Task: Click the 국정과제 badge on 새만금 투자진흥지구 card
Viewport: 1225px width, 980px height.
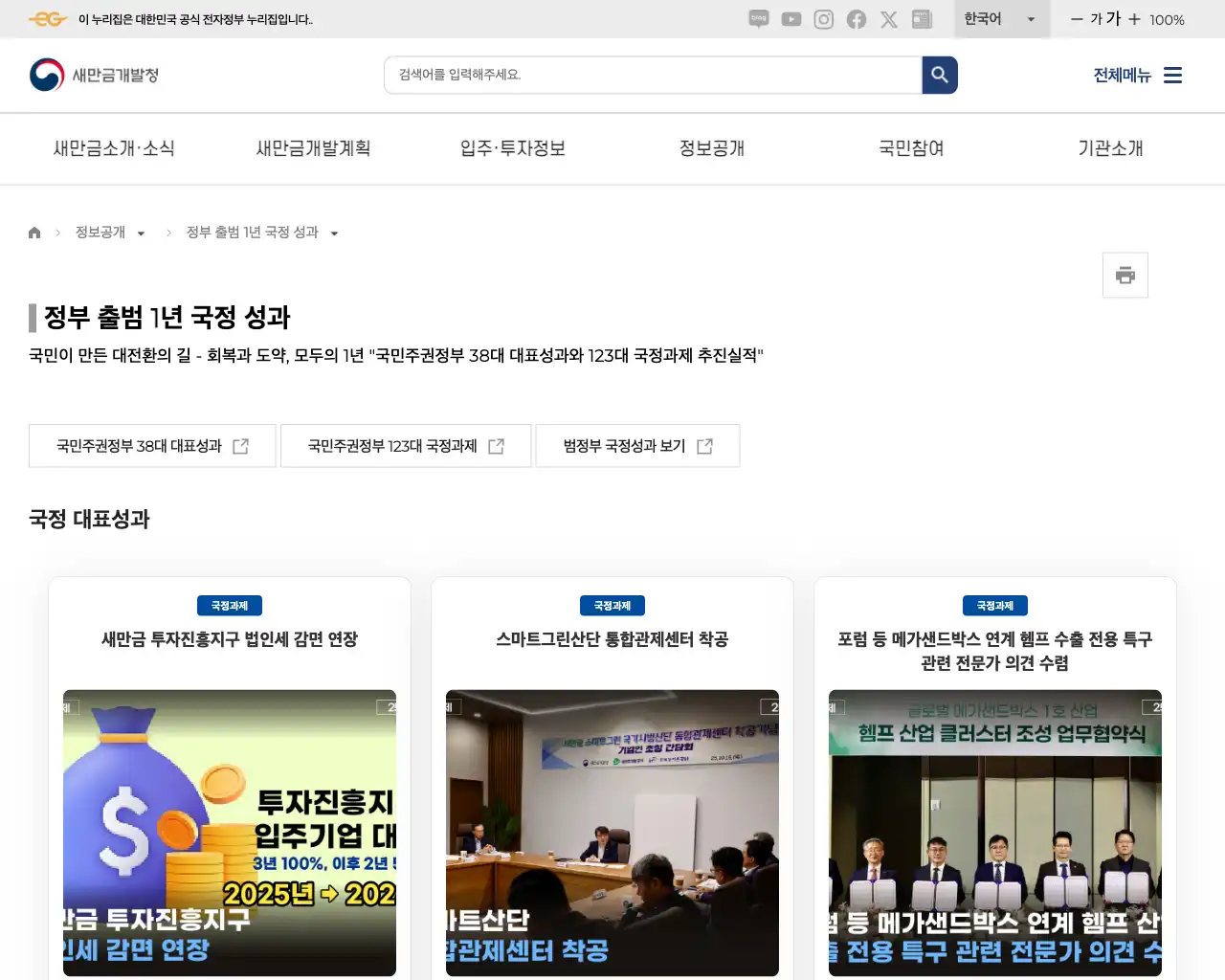Action: click(230, 606)
